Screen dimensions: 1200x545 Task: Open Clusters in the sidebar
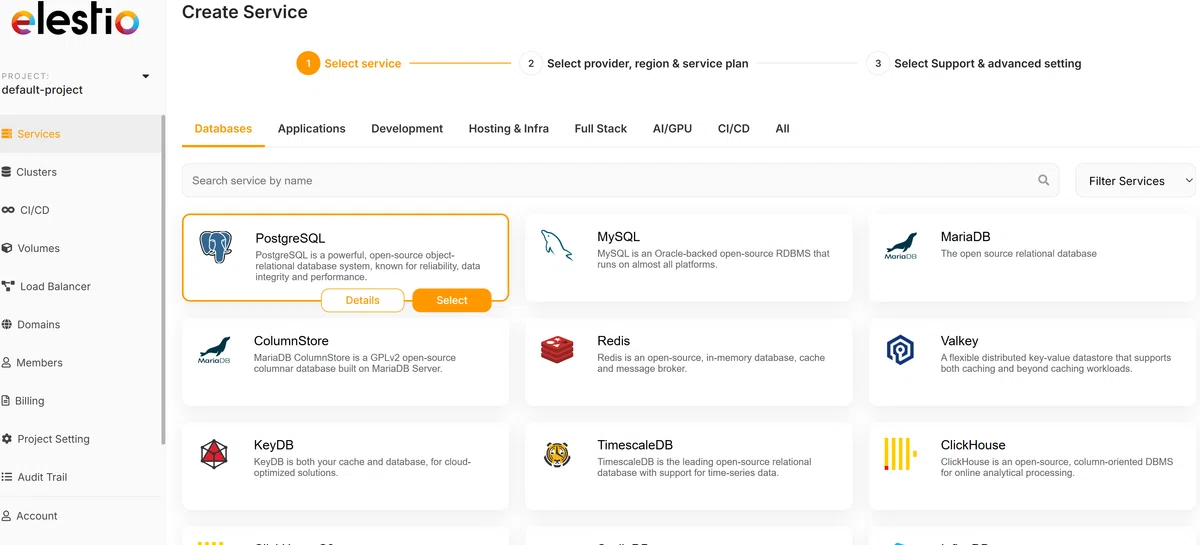tap(80, 172)
